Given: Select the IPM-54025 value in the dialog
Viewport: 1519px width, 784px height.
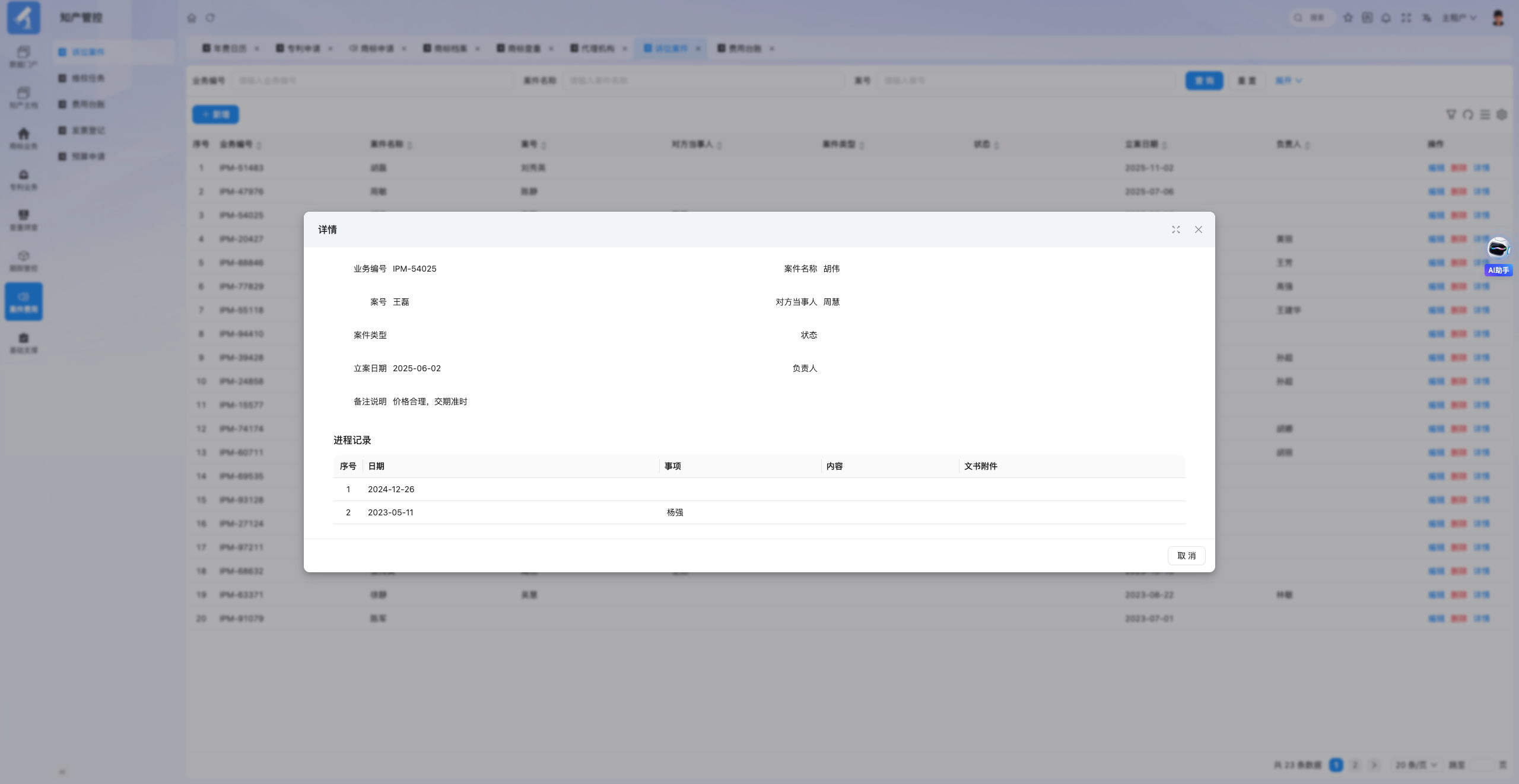Looking at the screenshot, I should (414, 269).
